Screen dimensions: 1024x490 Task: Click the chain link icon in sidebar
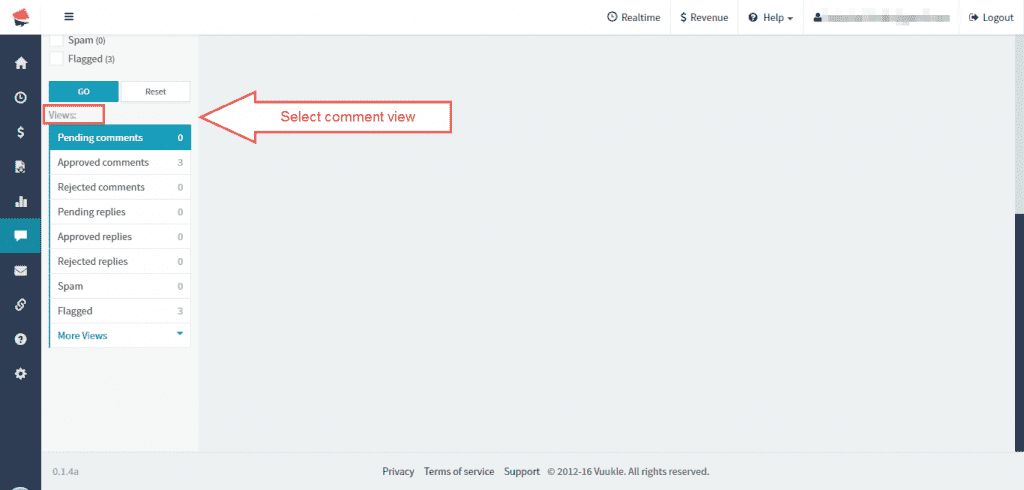click(20, 305)
